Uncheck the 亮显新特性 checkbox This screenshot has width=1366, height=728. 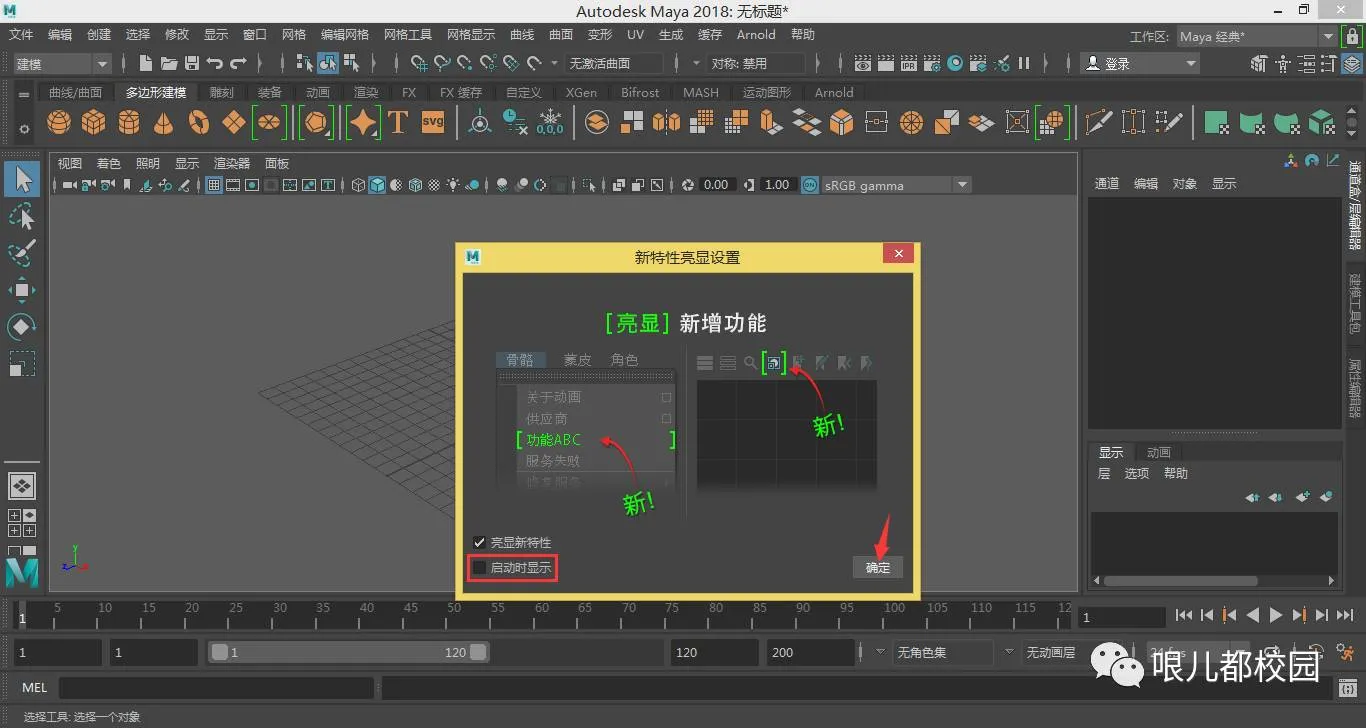(x=479, y=542)
